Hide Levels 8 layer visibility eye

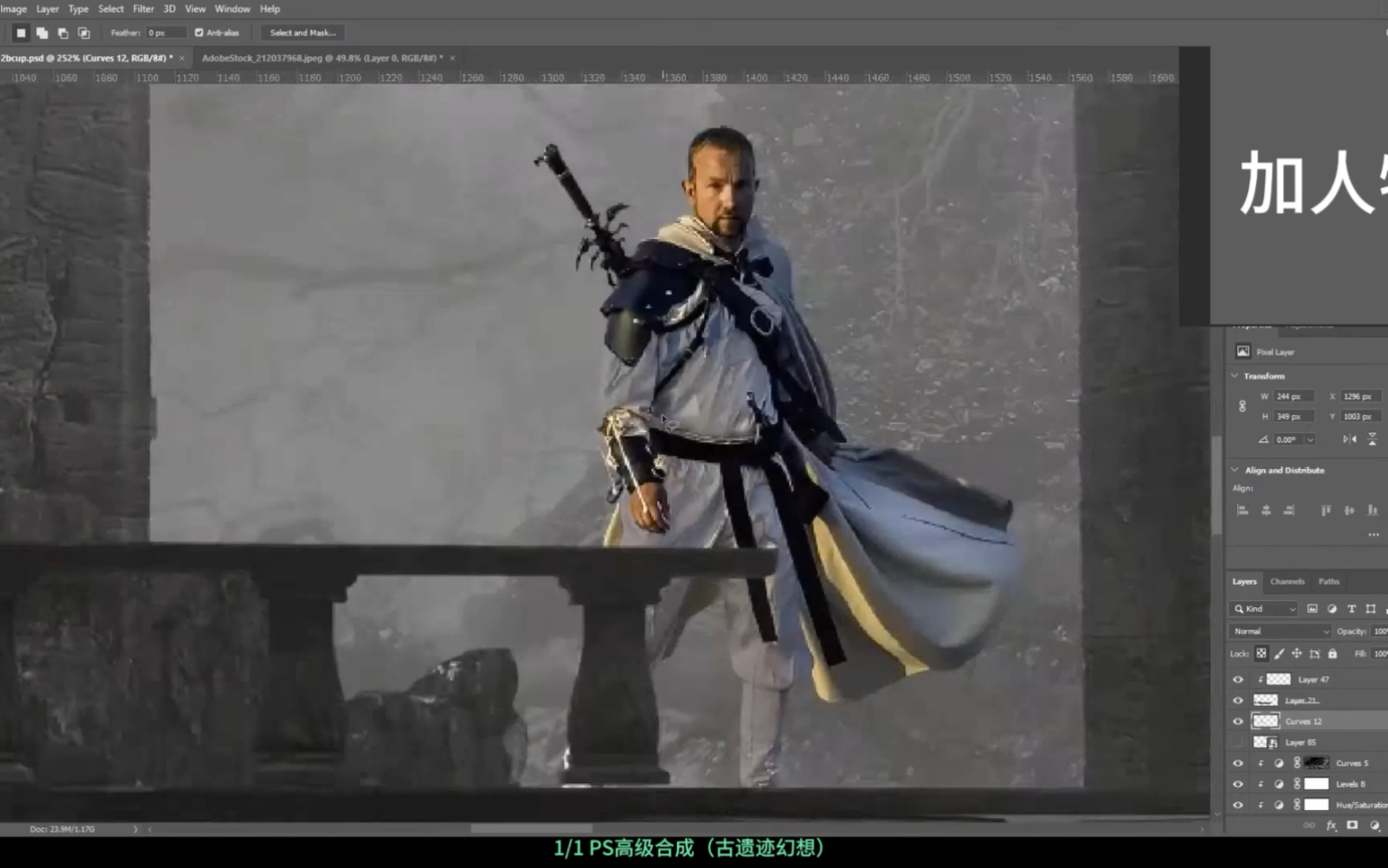[1237, 784]
